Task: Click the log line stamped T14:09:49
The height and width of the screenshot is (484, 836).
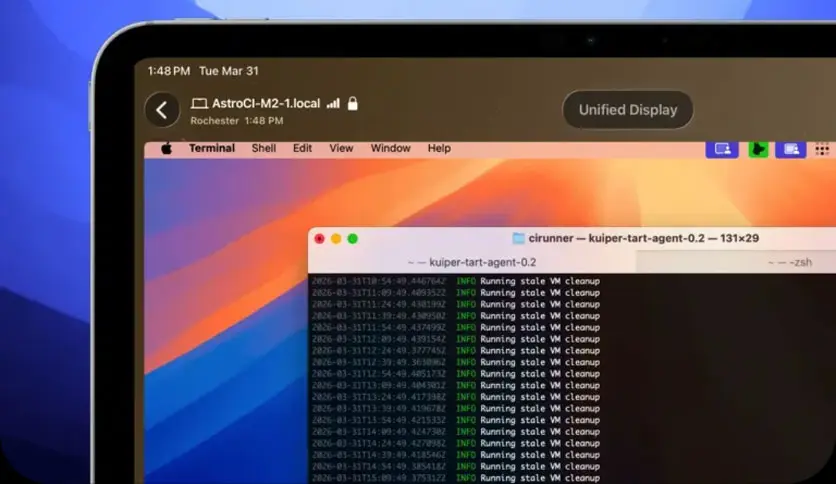Action: point(456,432)
